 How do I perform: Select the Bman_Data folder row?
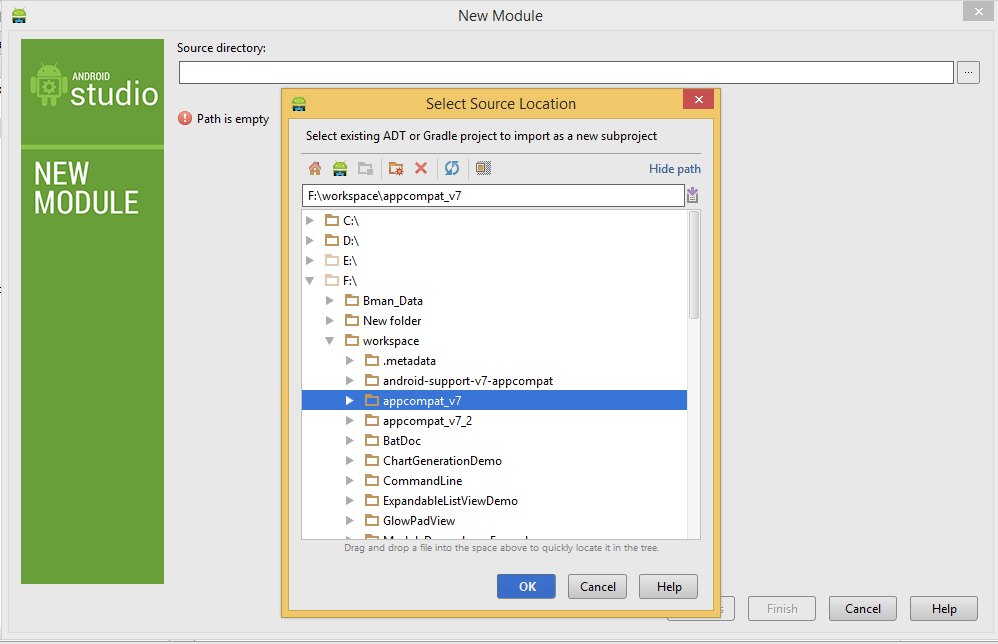[494, 300]
